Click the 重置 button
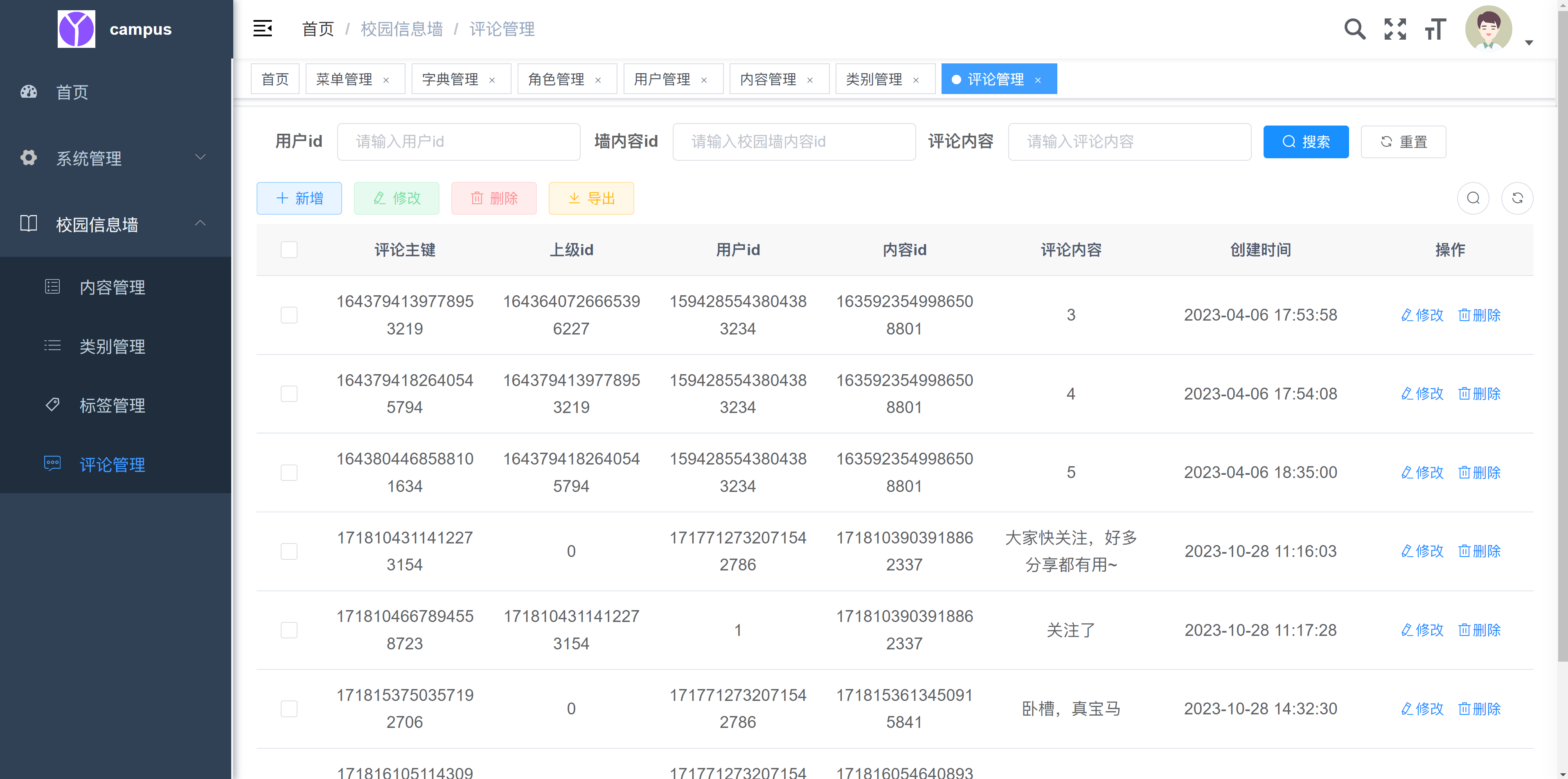 pos(1403,141)
